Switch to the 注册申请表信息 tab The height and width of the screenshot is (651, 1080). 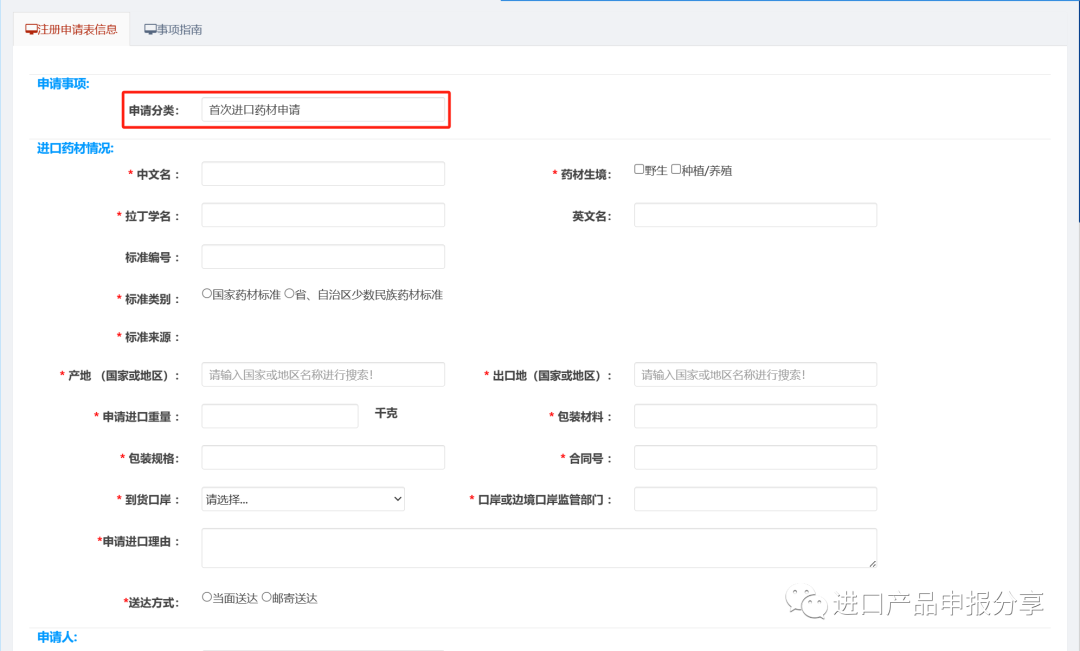click(x=70, y=29)
